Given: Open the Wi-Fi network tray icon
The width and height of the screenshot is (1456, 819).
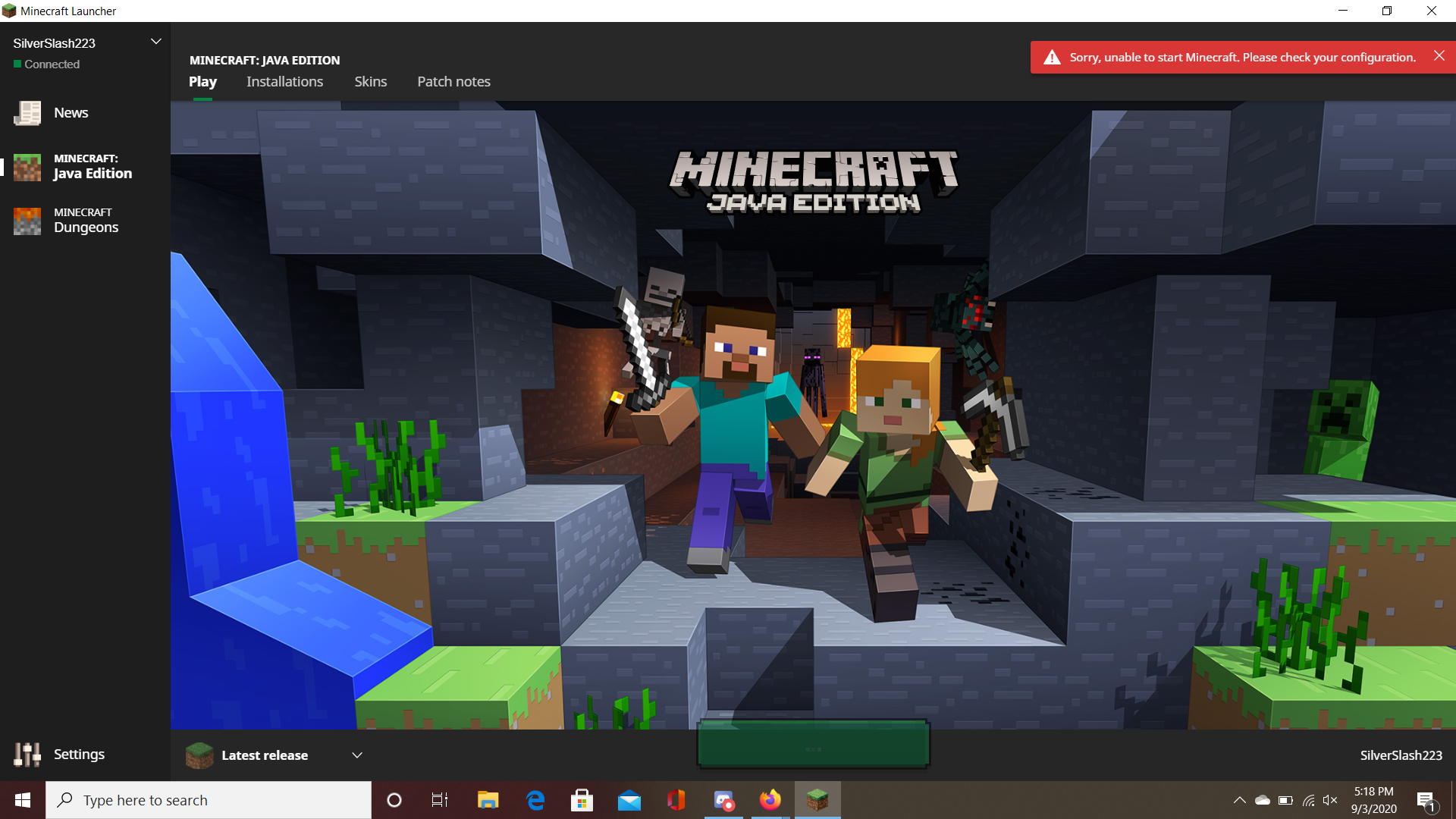Looking at the screenshot, I should 1308,800.
